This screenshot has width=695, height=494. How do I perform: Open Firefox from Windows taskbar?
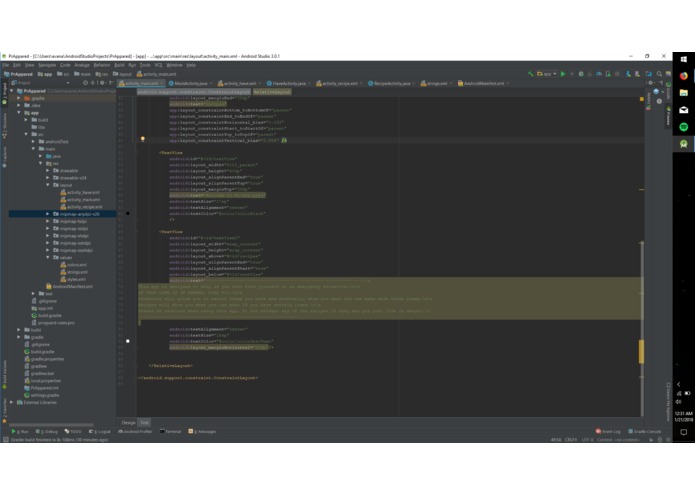point(683,76)
